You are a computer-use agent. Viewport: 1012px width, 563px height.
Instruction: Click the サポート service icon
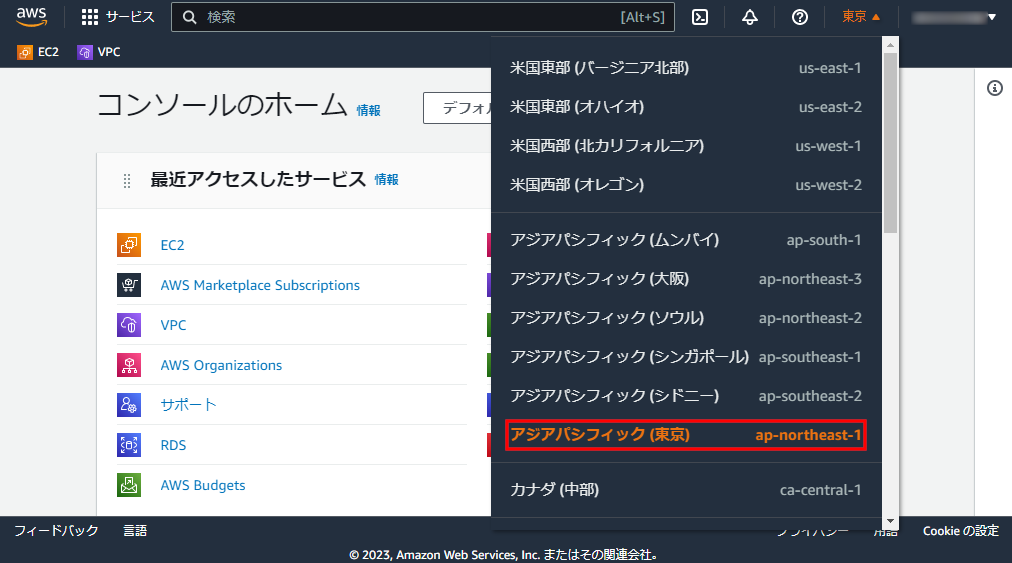tap(129, 405)
